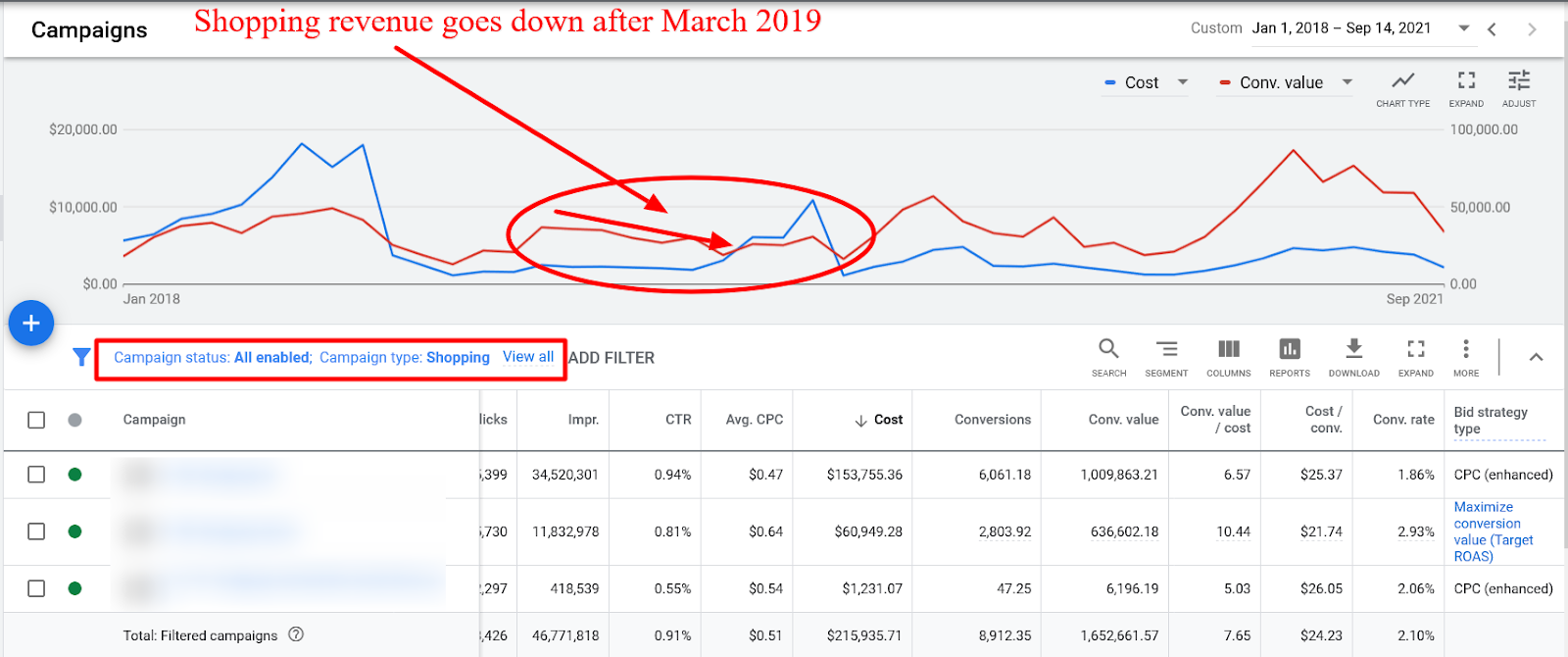
Task: Click the 2,803.92 conversions cell
Action: [x=1004, y=531]
